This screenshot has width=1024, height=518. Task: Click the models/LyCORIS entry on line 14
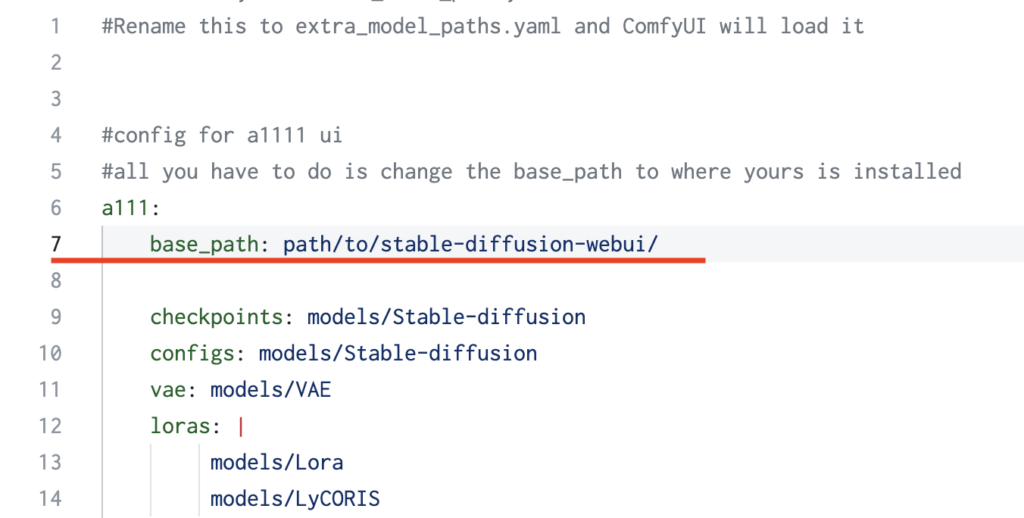pyautogui.click(x=295, y=499)
